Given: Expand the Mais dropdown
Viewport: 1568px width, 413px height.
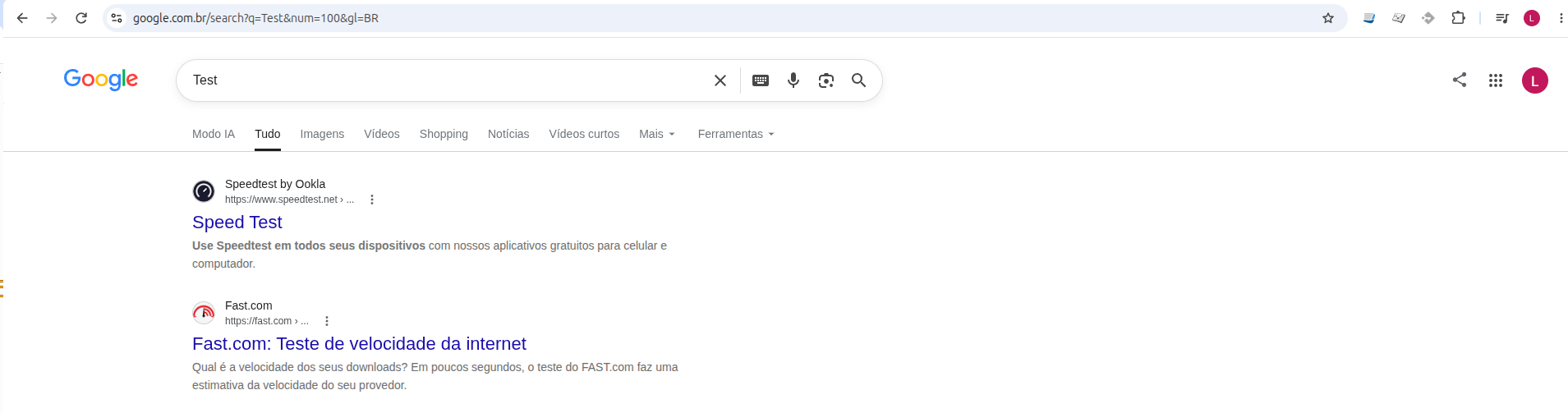Looking at the screenshot, I should 657,134.
